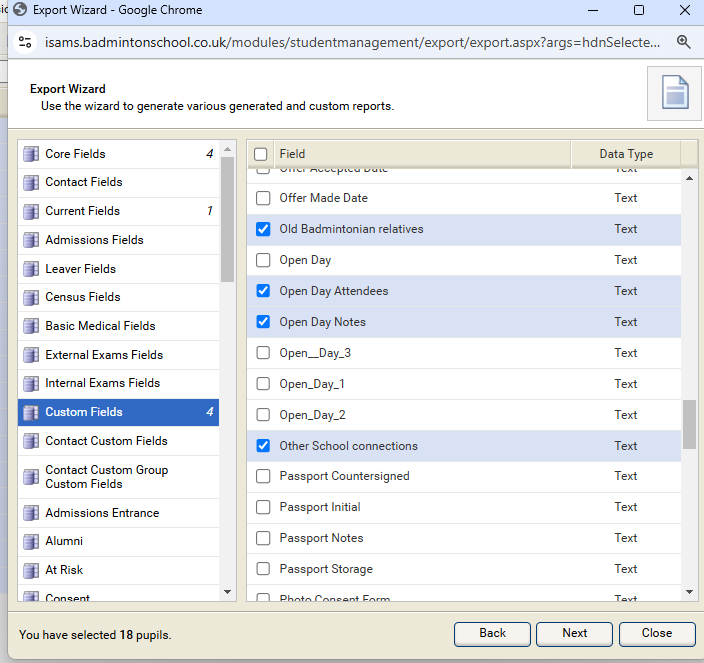Click the field list scroll up arrow
704x663 pixels.
click(x=690, y=179)
